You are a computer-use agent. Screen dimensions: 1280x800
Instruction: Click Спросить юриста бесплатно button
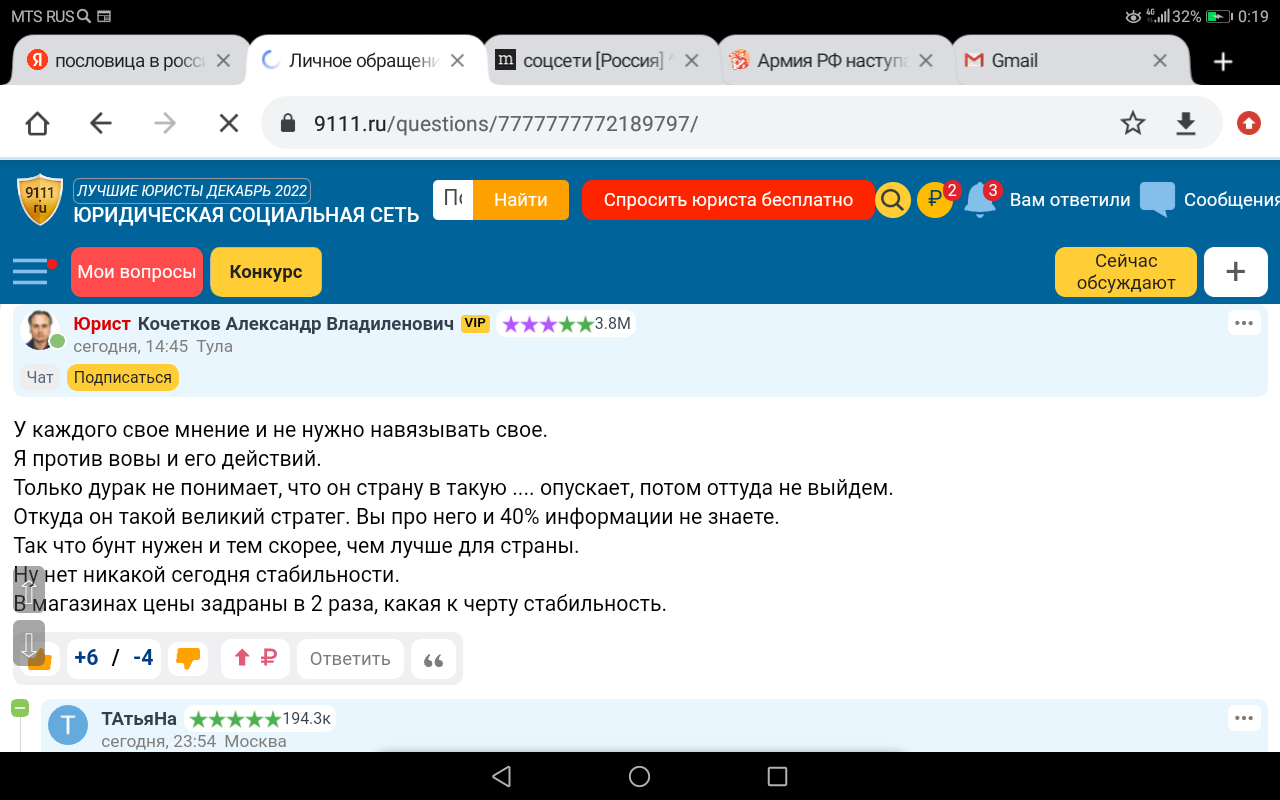pos(728,200)
